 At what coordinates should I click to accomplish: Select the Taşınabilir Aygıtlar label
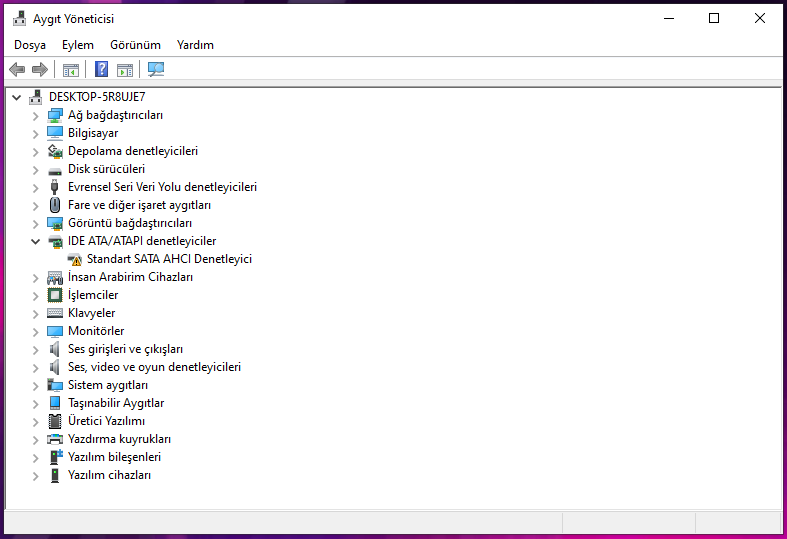click(x=116, y=403)
